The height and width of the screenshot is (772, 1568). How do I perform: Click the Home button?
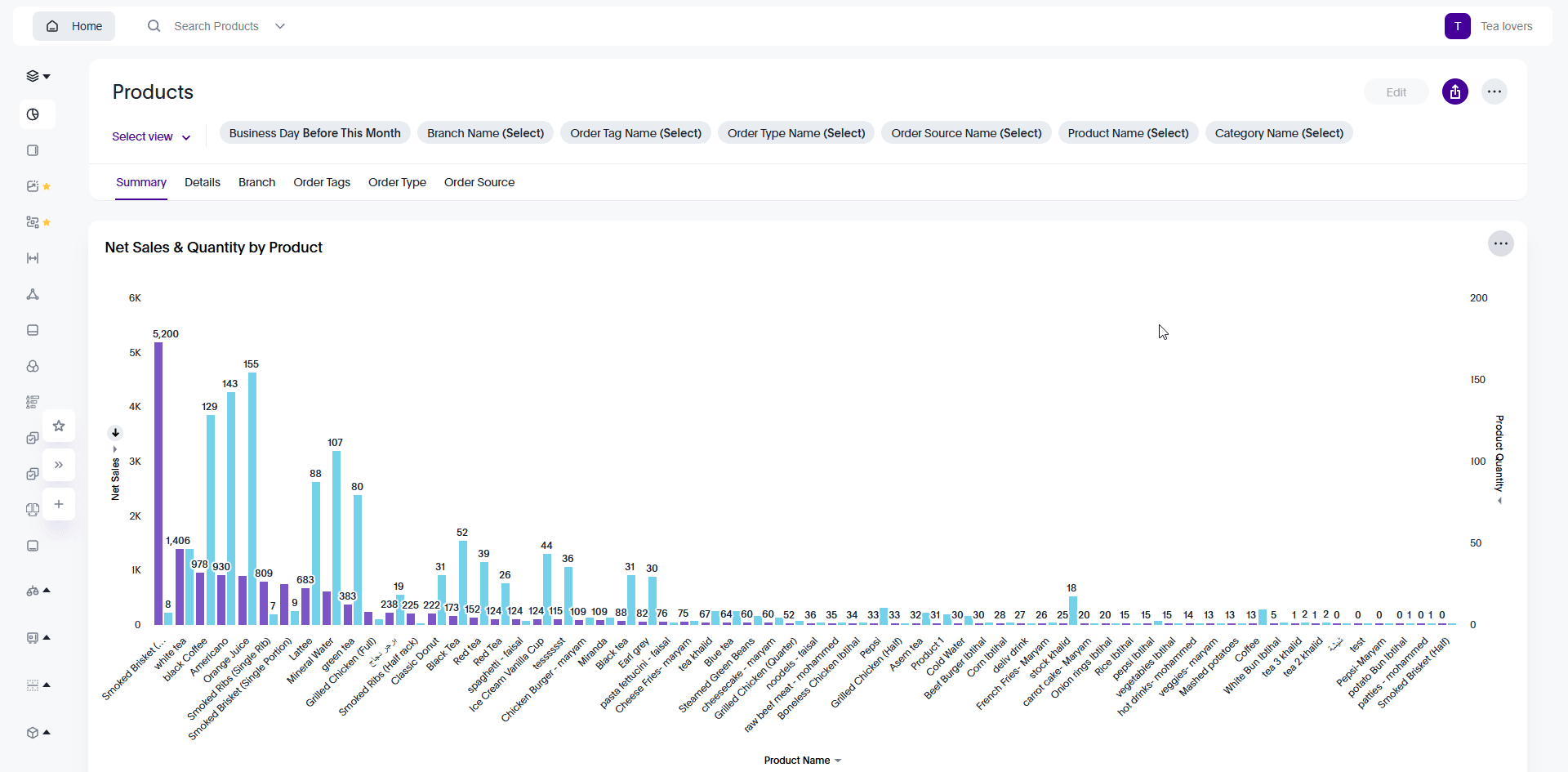(x=73, y=25)
